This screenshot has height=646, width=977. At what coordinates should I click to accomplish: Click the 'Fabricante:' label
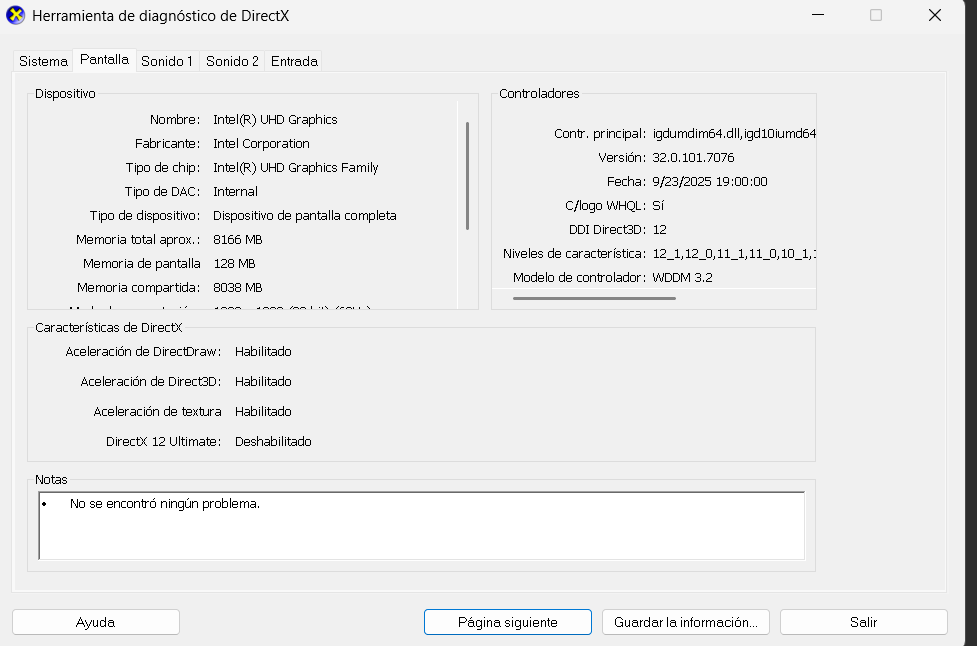click(x=167, y=144)
